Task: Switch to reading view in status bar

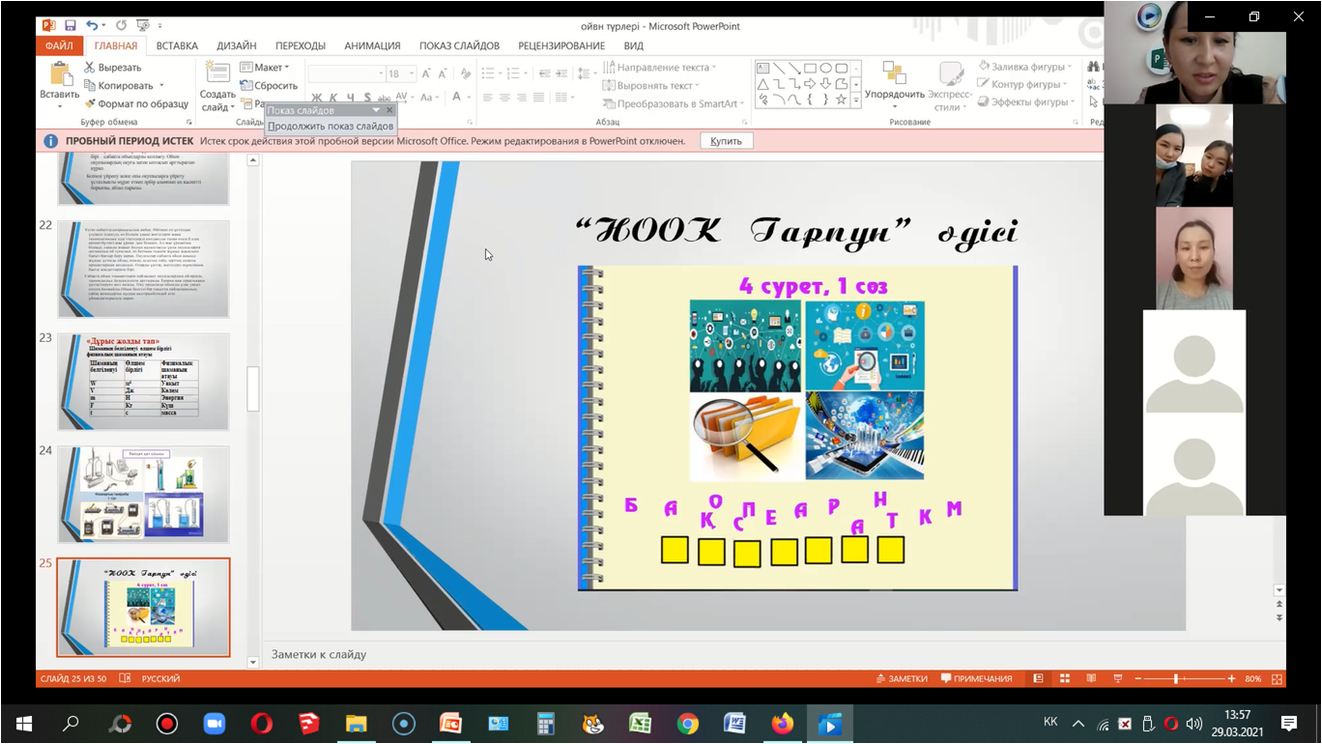Action: coord(1090,679)
